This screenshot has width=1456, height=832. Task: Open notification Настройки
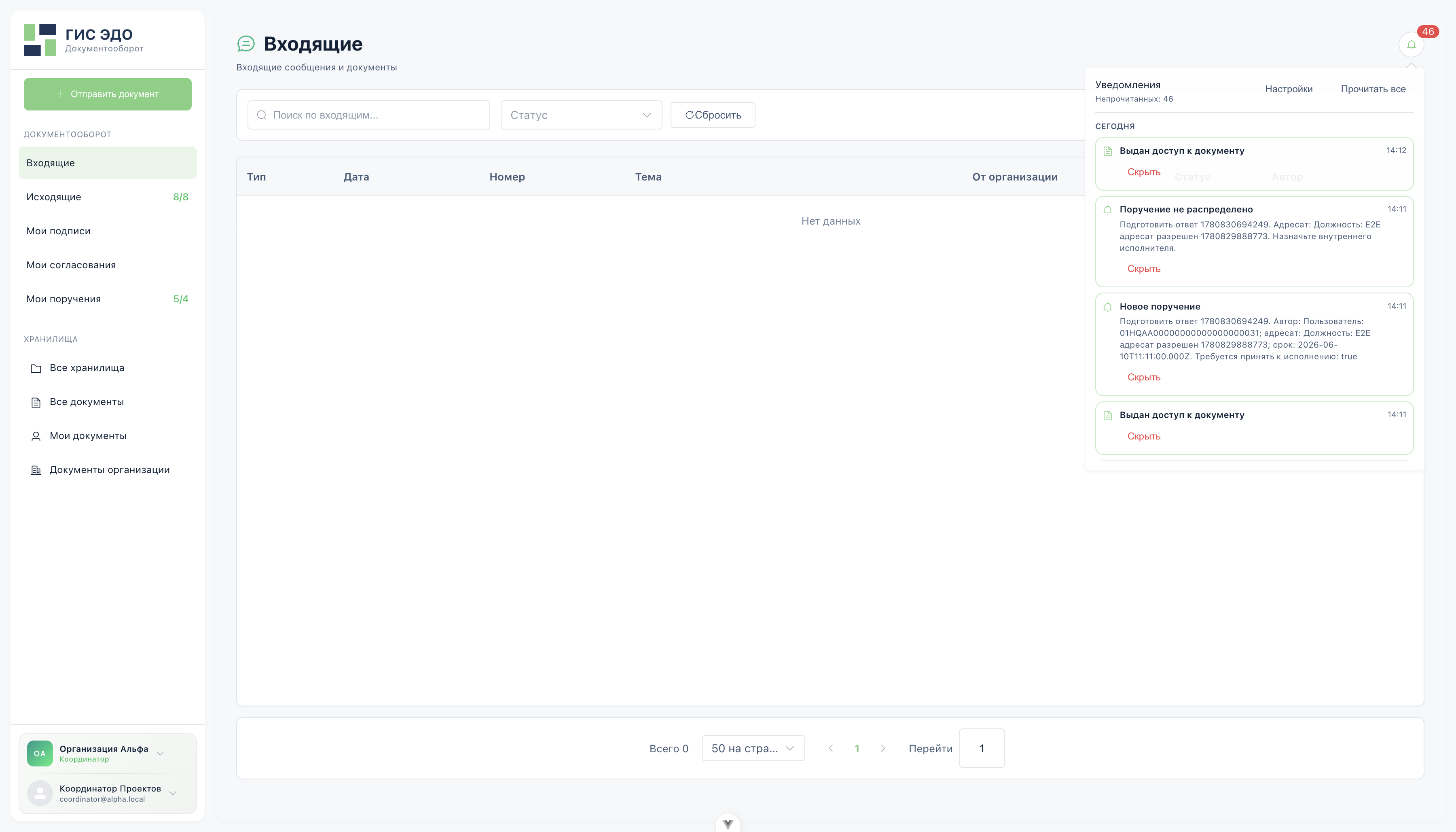(1289, 89)
